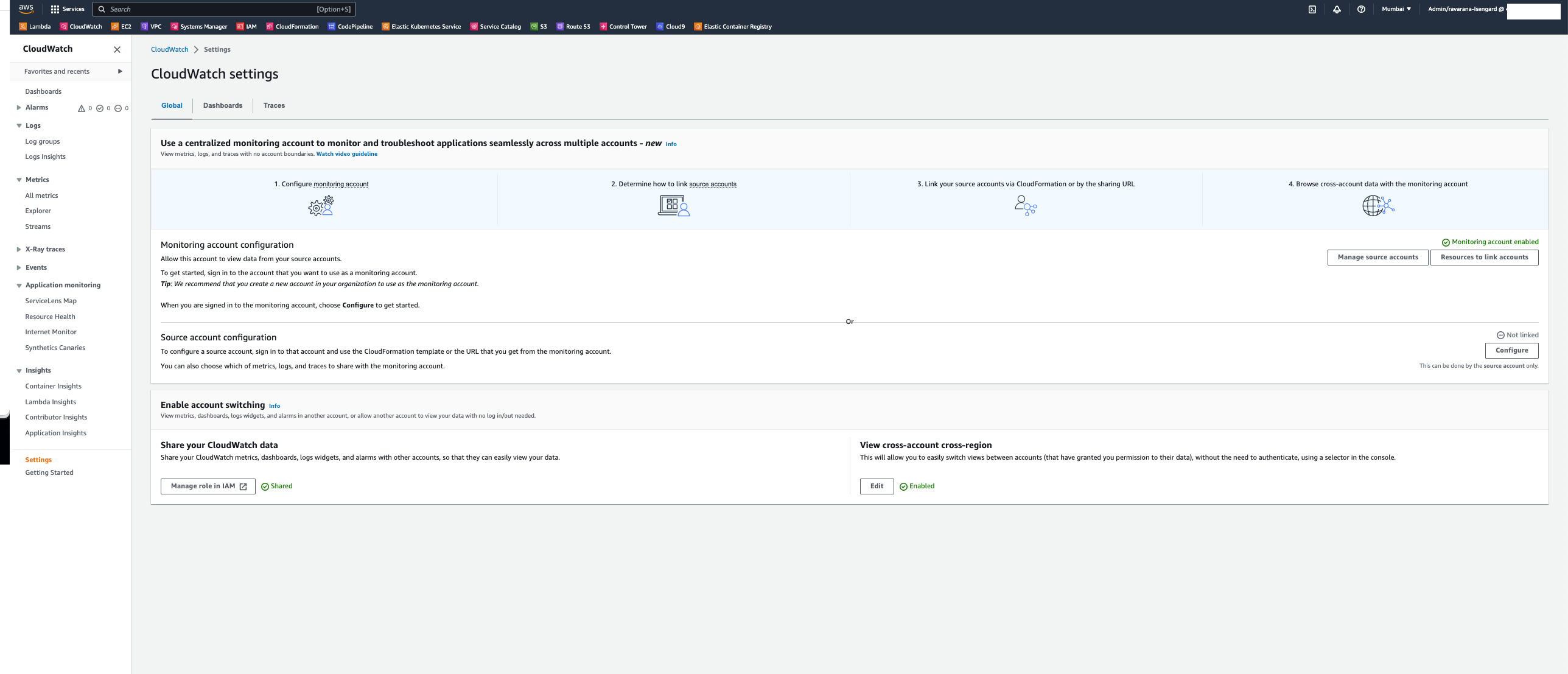
Task: Click the source accounts dotted term
Action: click(x=713, y=184)
